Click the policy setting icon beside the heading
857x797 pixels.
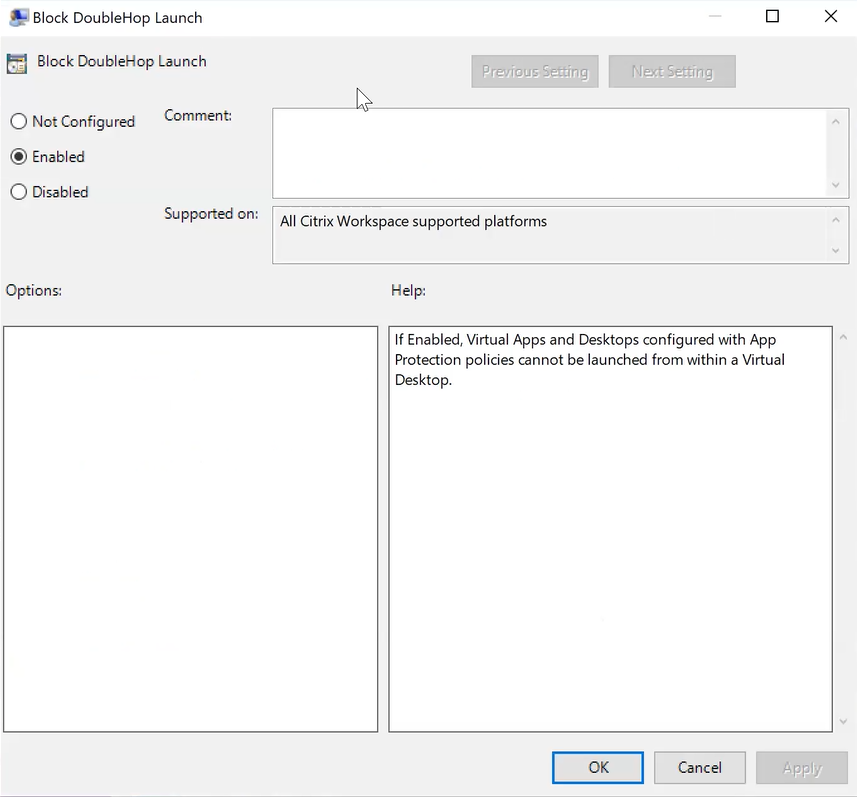click(17, 62)
